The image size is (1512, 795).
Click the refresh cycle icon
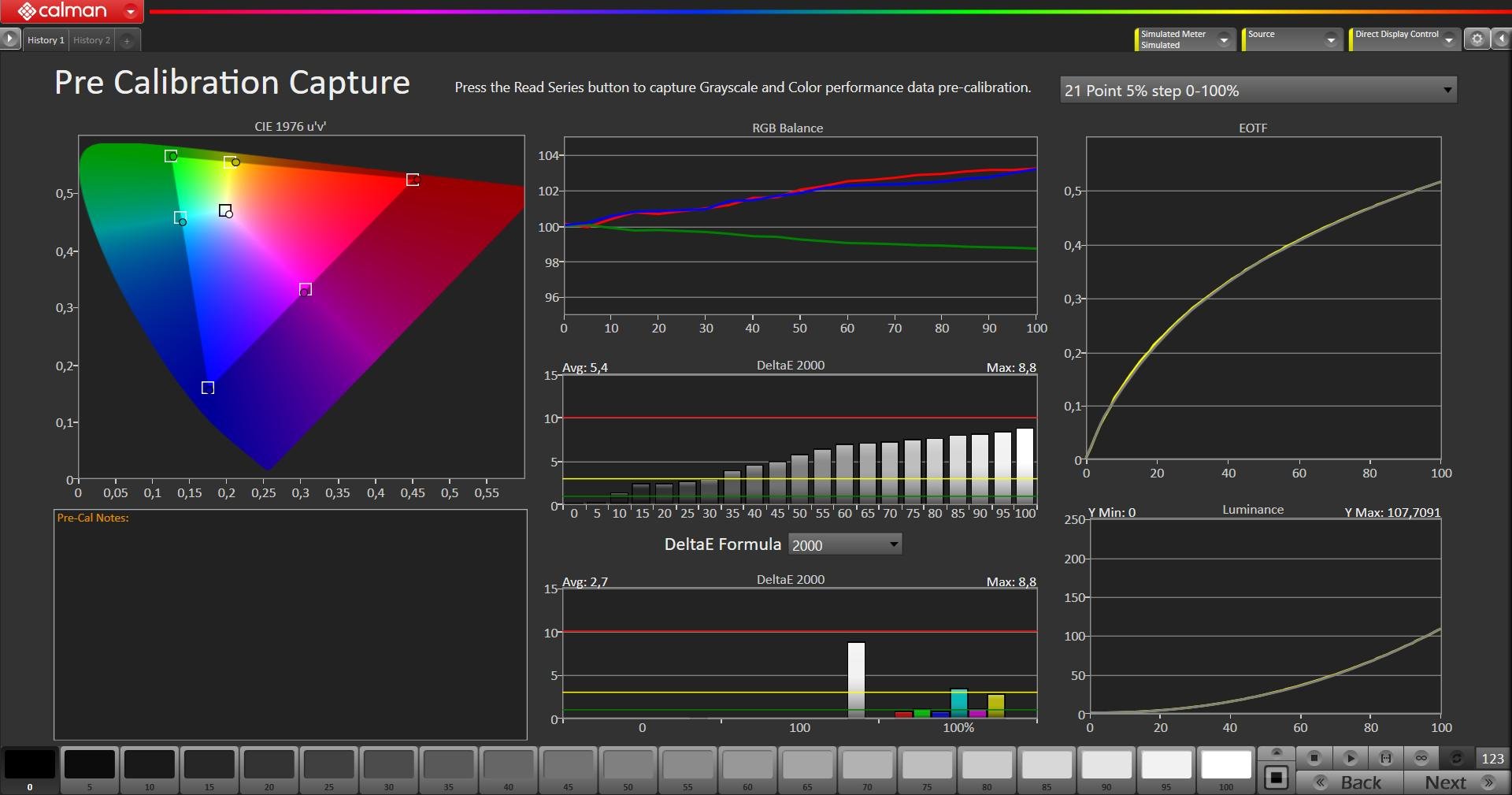pyautogui.click(x=1456, y=758)
